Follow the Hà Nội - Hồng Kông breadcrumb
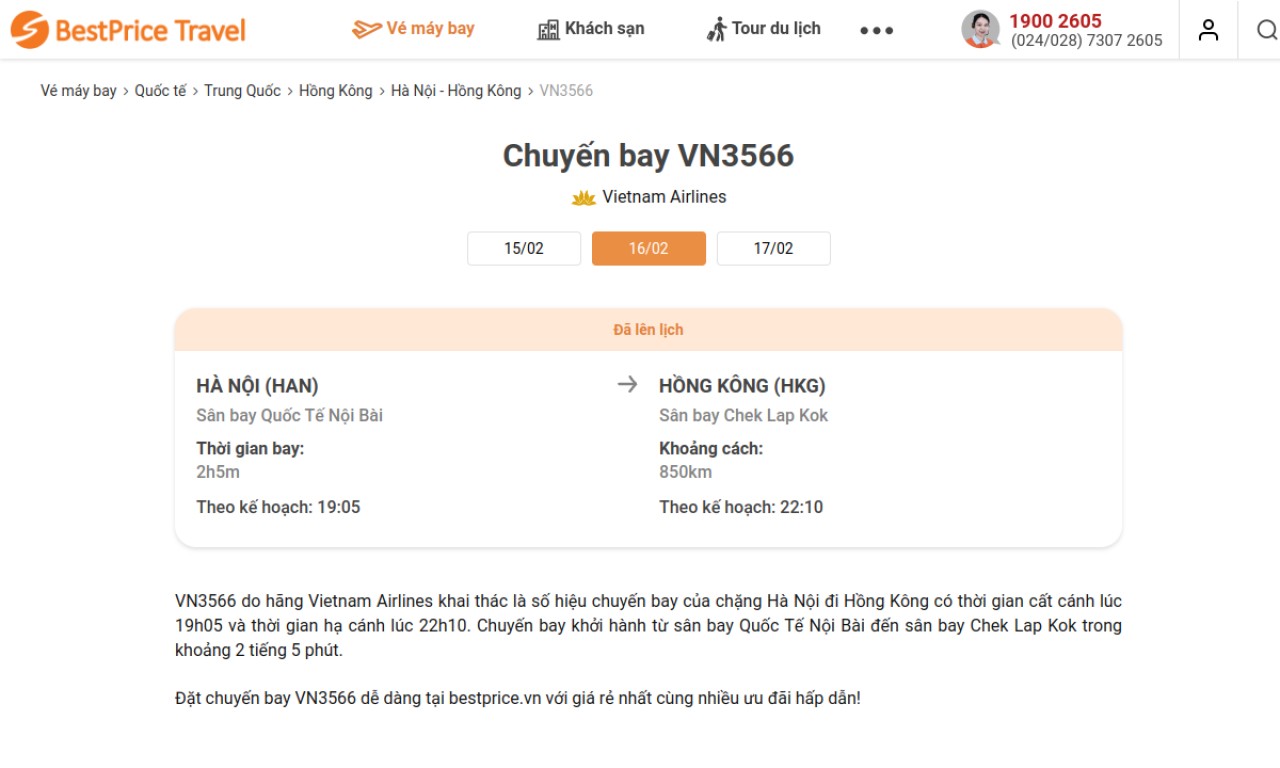Screen dimensions: 1280x768 [x=456, y=90]
